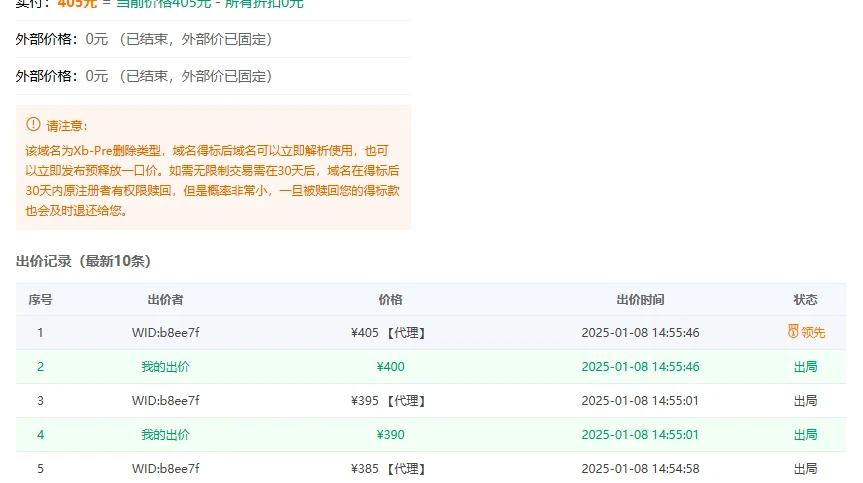Click the 出价记录 (最新10条) heading
863x483 pixels.
point(83,261)
